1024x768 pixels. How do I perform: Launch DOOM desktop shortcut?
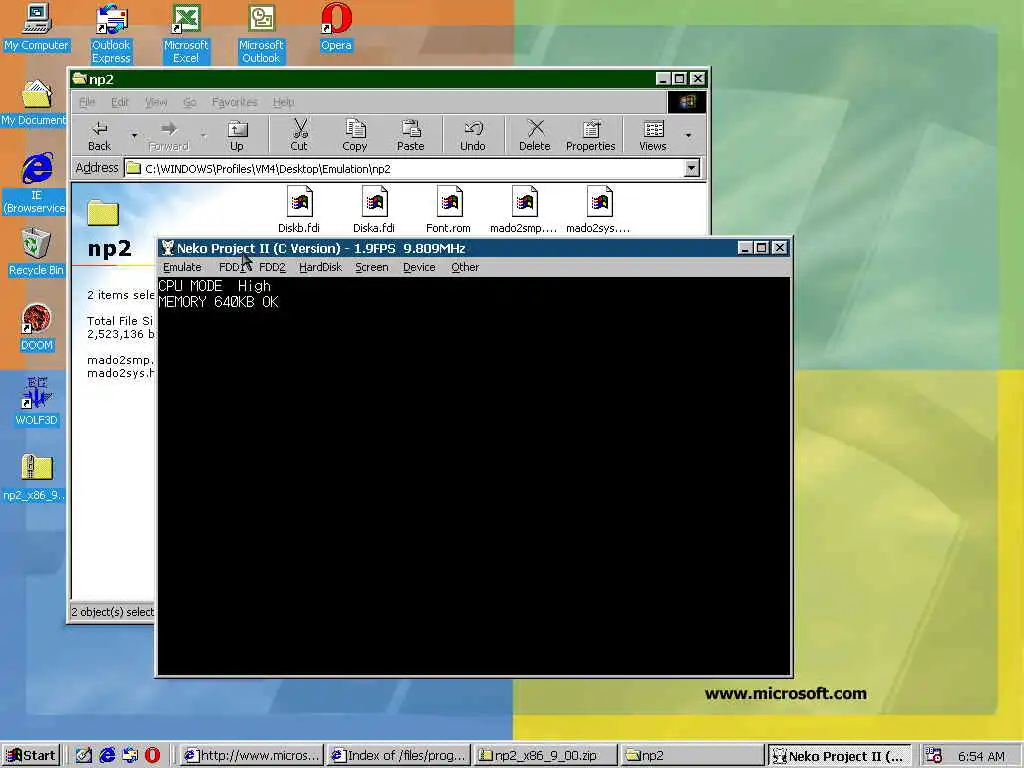pos(37,328)
